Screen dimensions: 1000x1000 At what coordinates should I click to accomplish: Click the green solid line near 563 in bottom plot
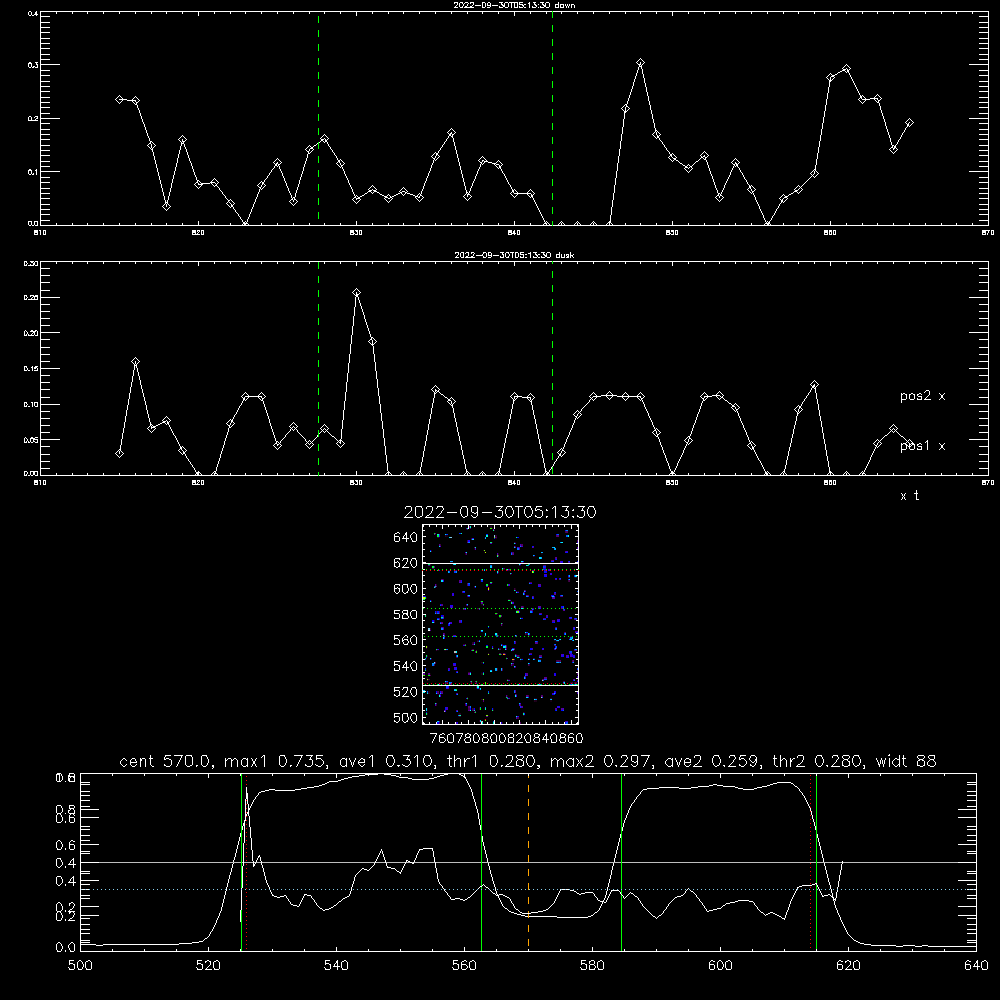[x=481, y=861]
